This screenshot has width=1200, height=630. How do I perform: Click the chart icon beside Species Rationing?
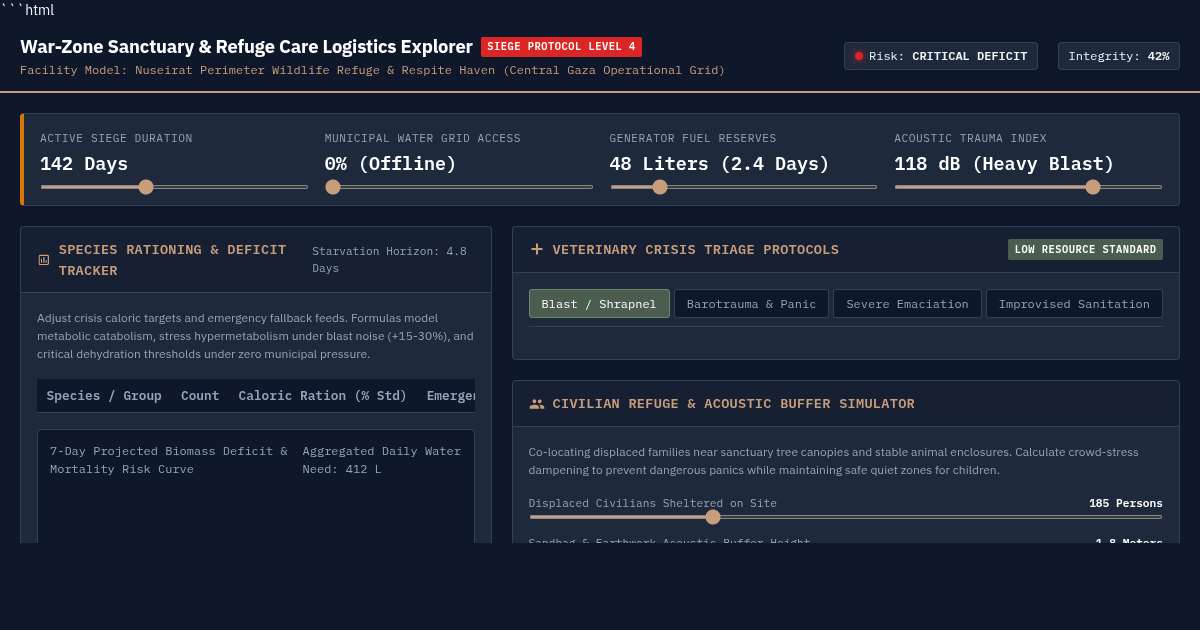point(44,260)
